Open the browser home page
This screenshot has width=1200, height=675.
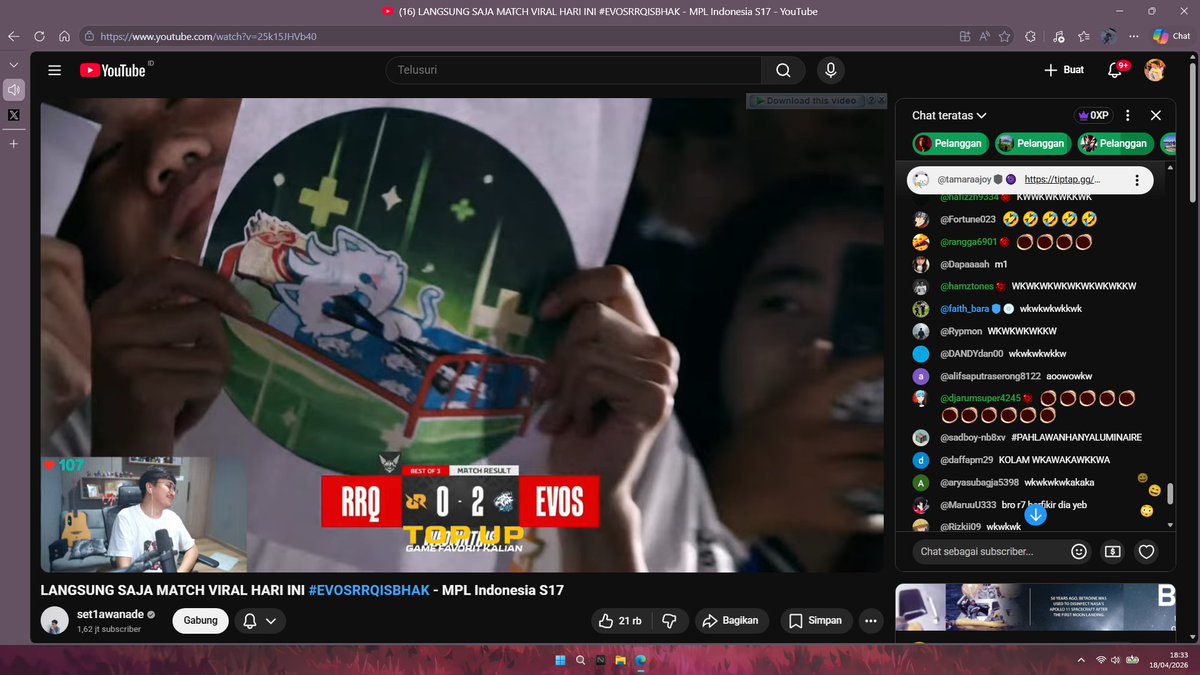point(64,36)
